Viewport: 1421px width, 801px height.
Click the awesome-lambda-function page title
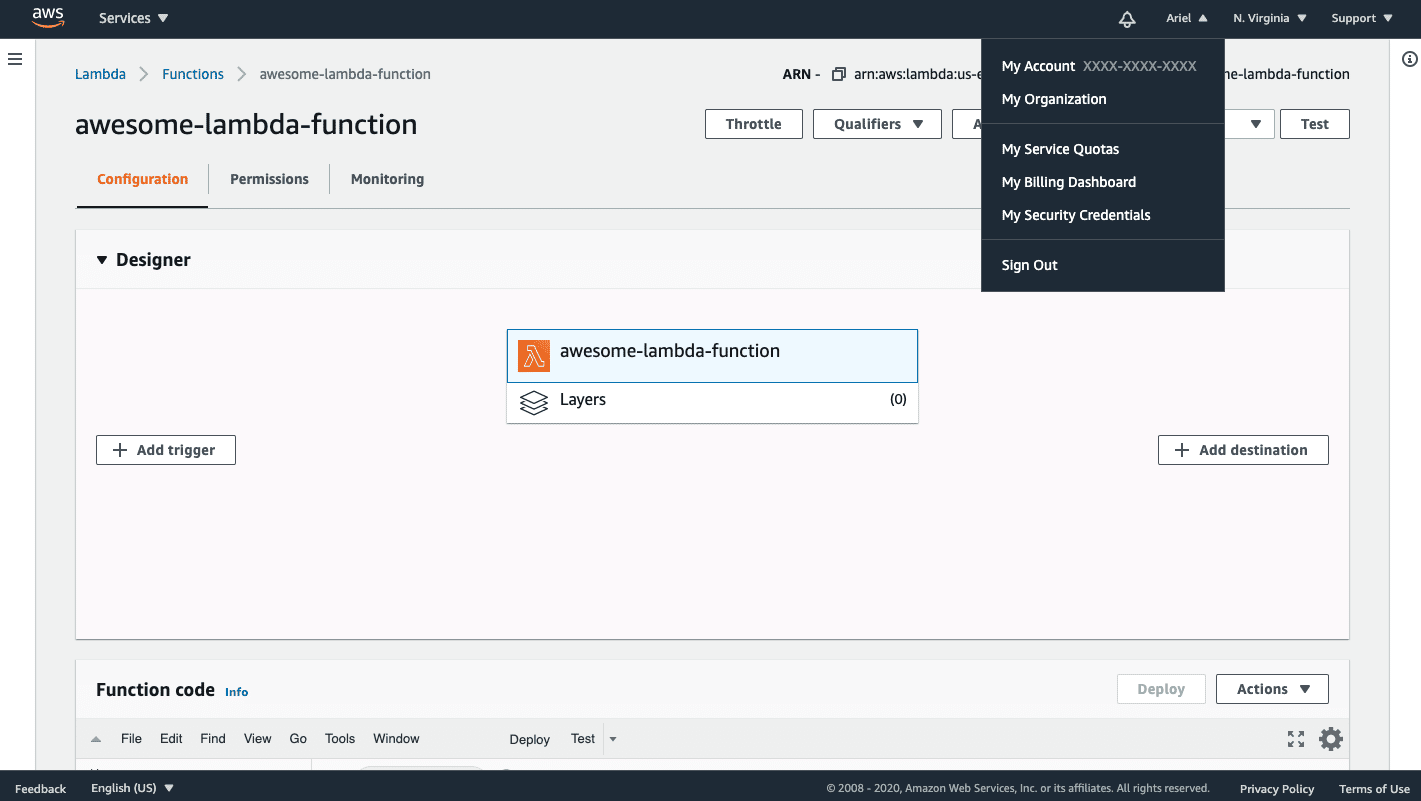tap(246, 125)
